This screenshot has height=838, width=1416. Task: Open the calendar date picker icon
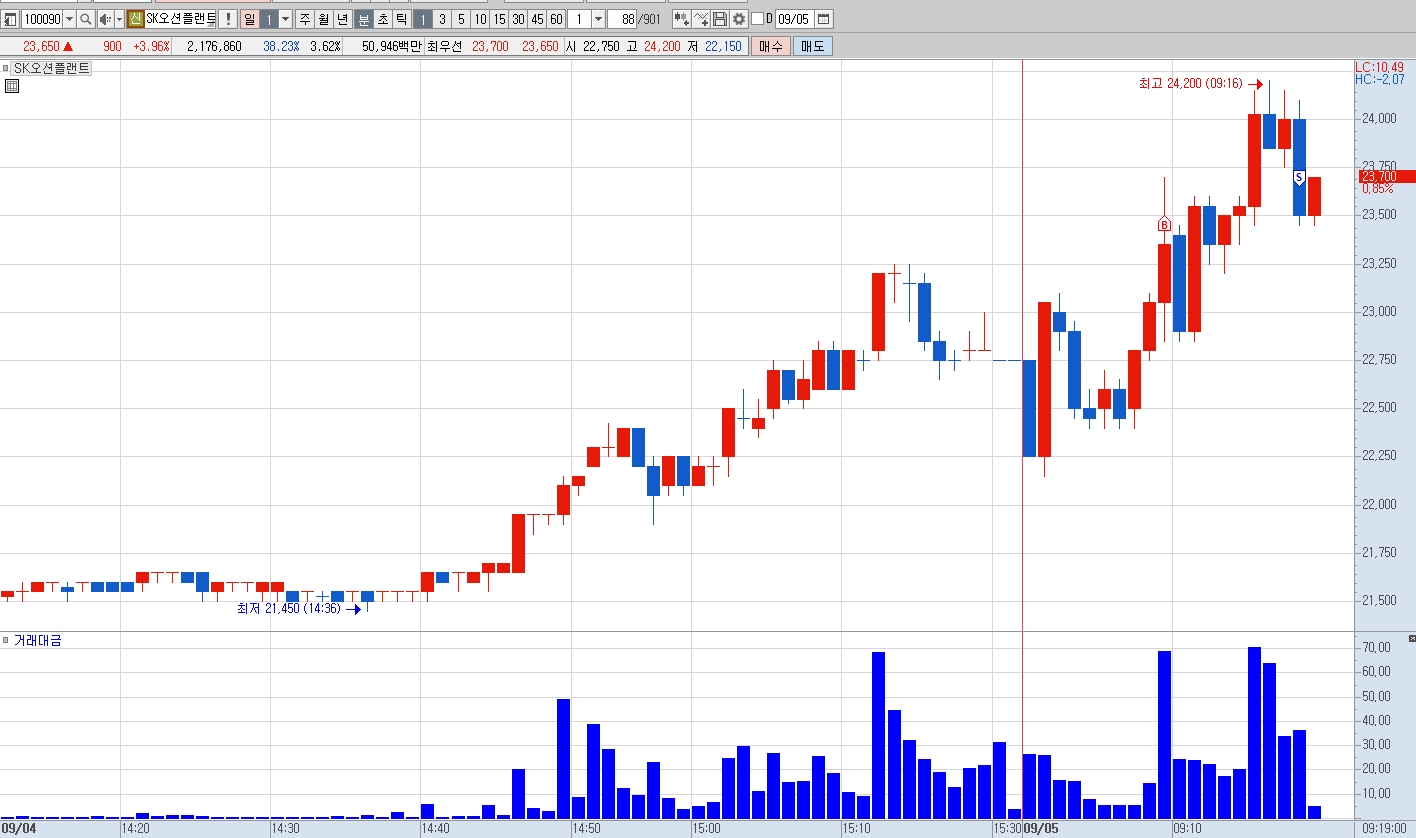pos(823,19)
